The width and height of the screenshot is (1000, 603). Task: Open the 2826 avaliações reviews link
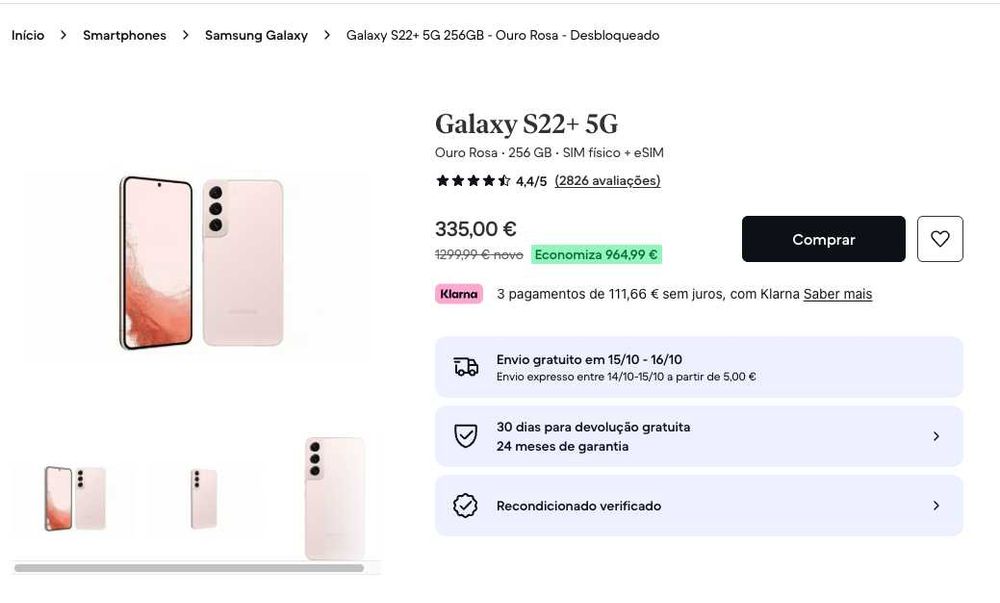point(607,181)
